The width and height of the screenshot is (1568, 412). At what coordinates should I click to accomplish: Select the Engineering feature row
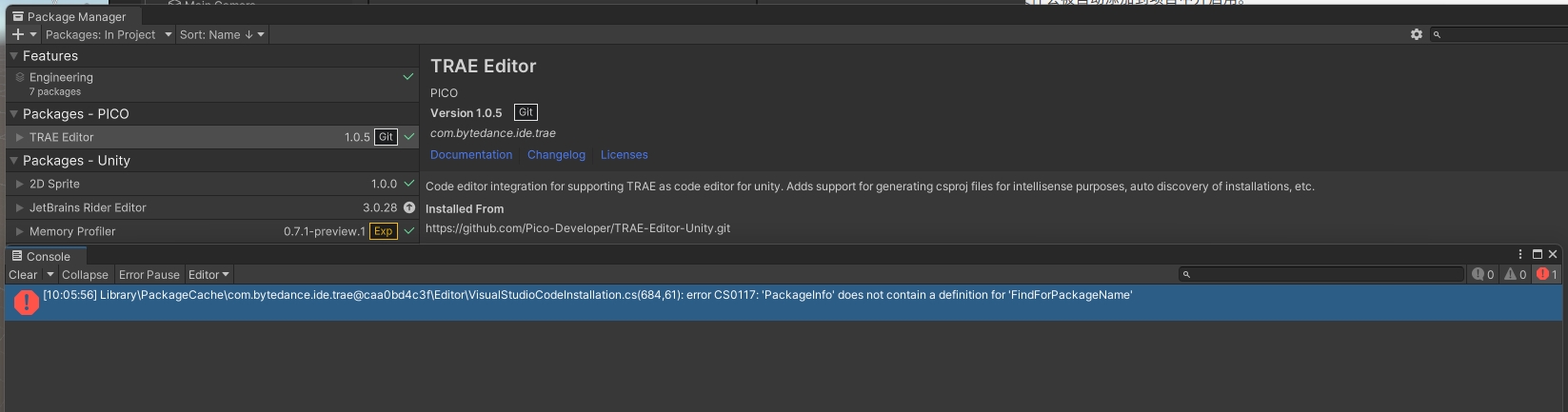(211, 84)
